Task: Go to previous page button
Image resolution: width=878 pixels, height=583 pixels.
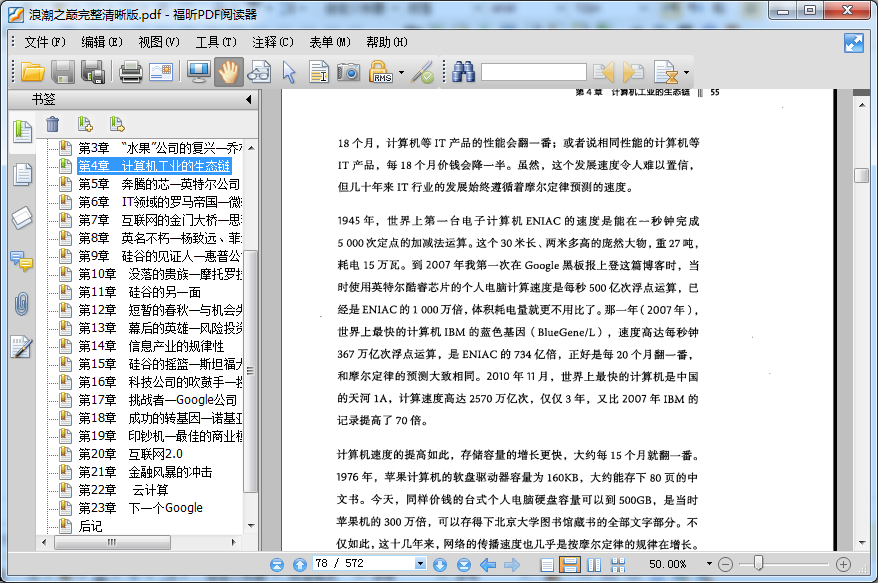Action: [x=300, y=565]
